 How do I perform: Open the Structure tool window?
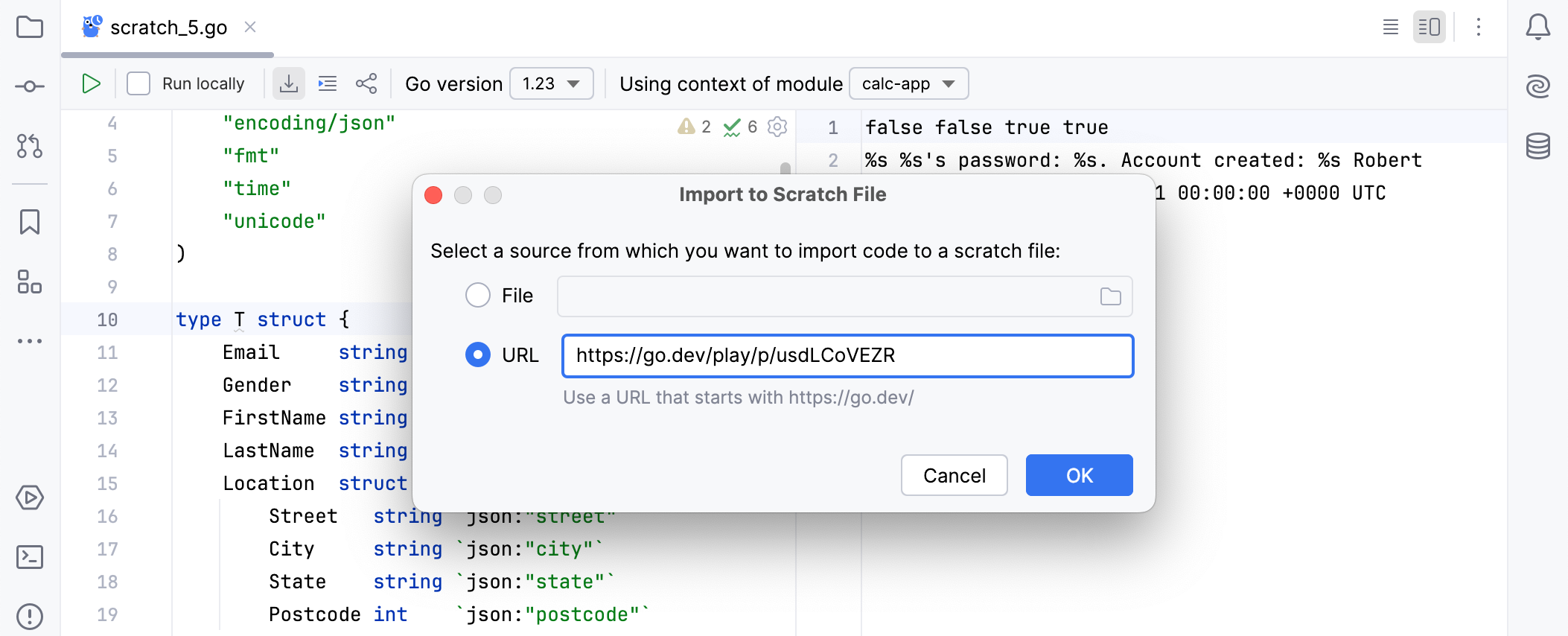coord(30,282)
